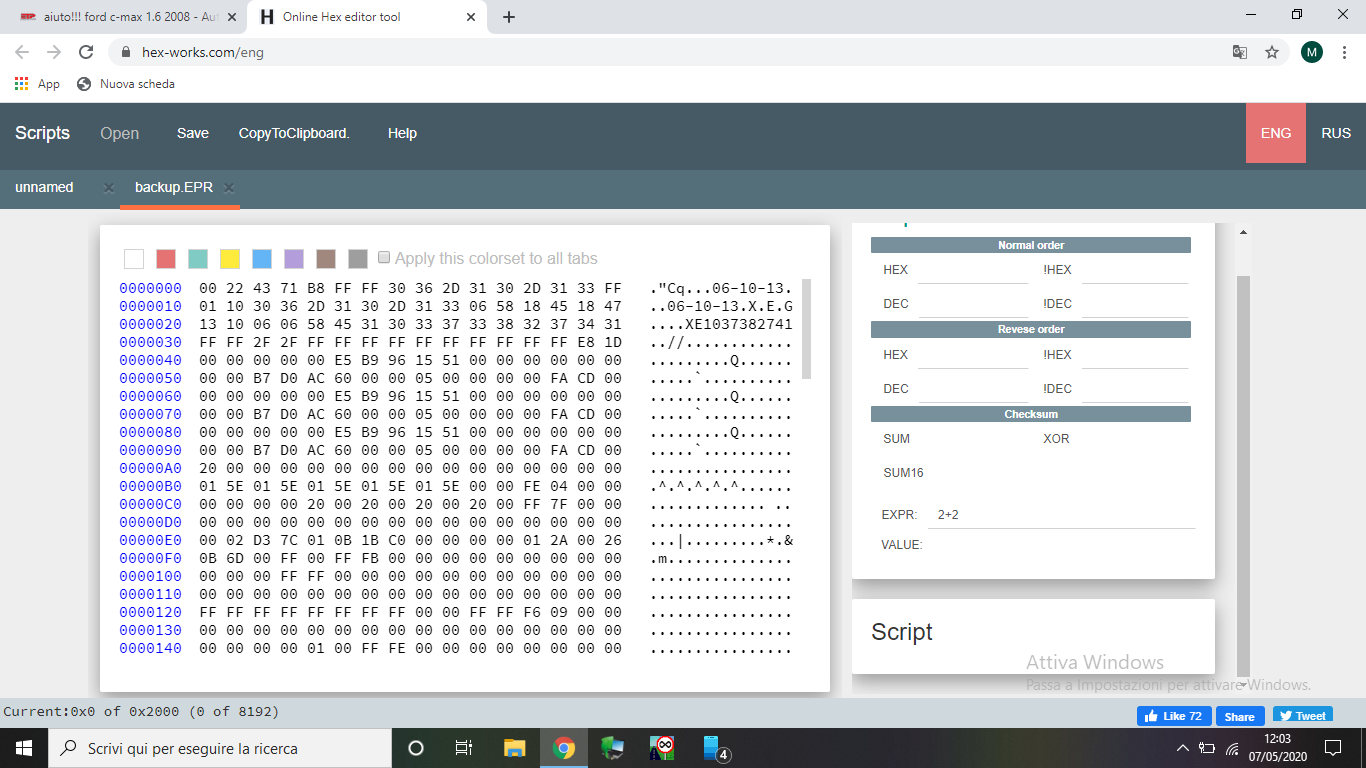
Task: Click CopyToClipboard in the header
Action: (294, 133)
